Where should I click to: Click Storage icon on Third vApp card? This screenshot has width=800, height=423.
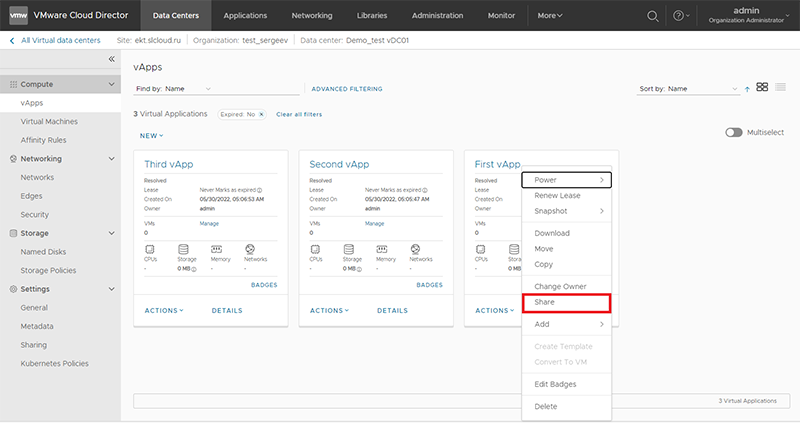(183, 249)
